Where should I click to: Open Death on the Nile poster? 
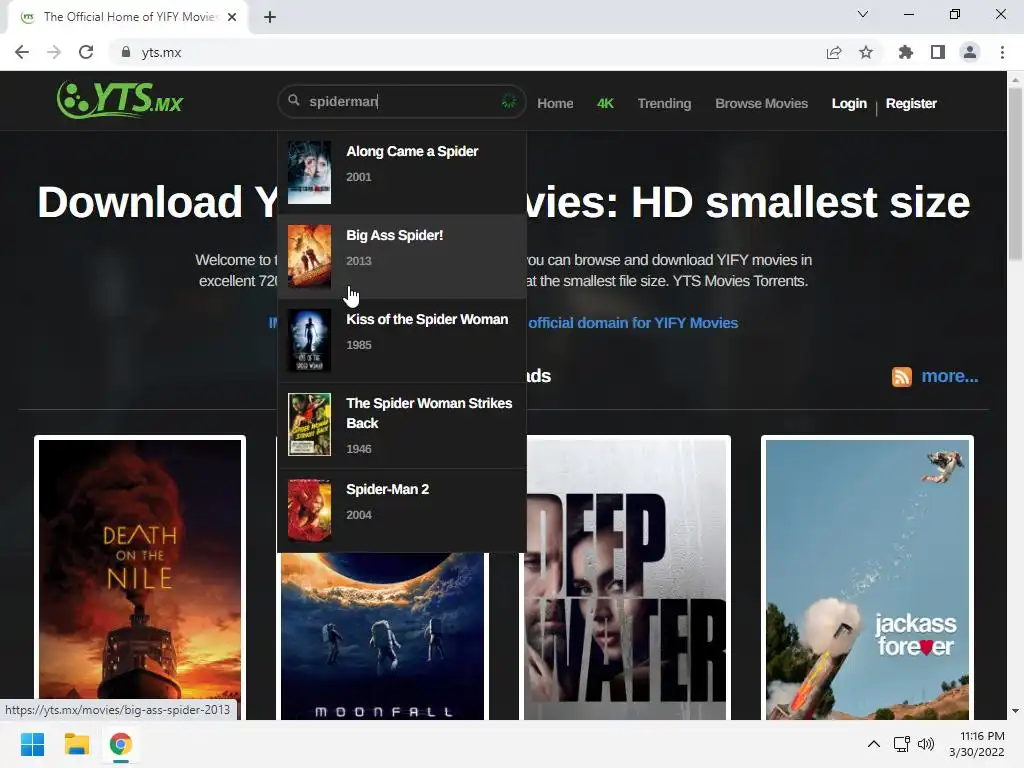click(140, 578)
